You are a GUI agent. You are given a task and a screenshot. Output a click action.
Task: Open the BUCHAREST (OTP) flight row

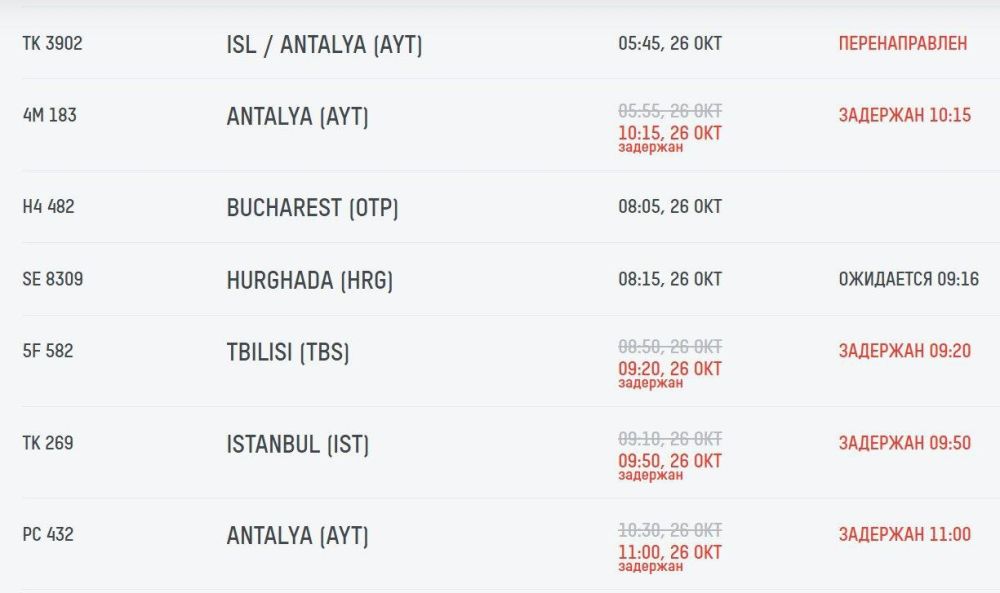(312, 208)
